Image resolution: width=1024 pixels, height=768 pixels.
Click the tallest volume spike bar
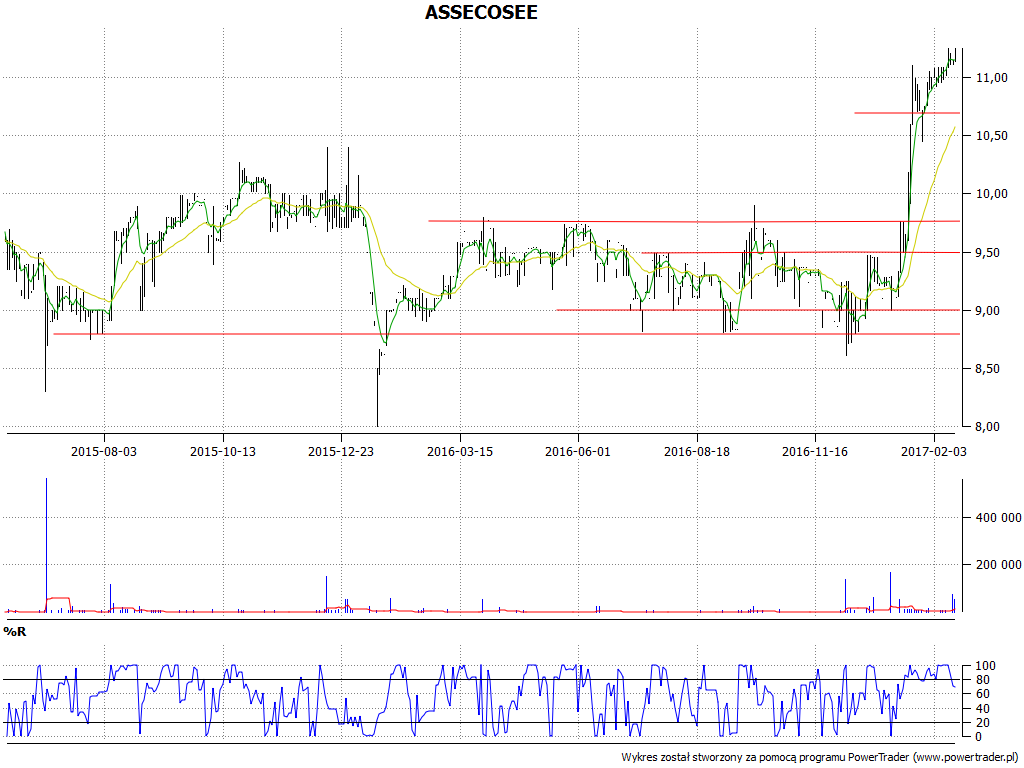pyautogui.click(x=46, y=545)
